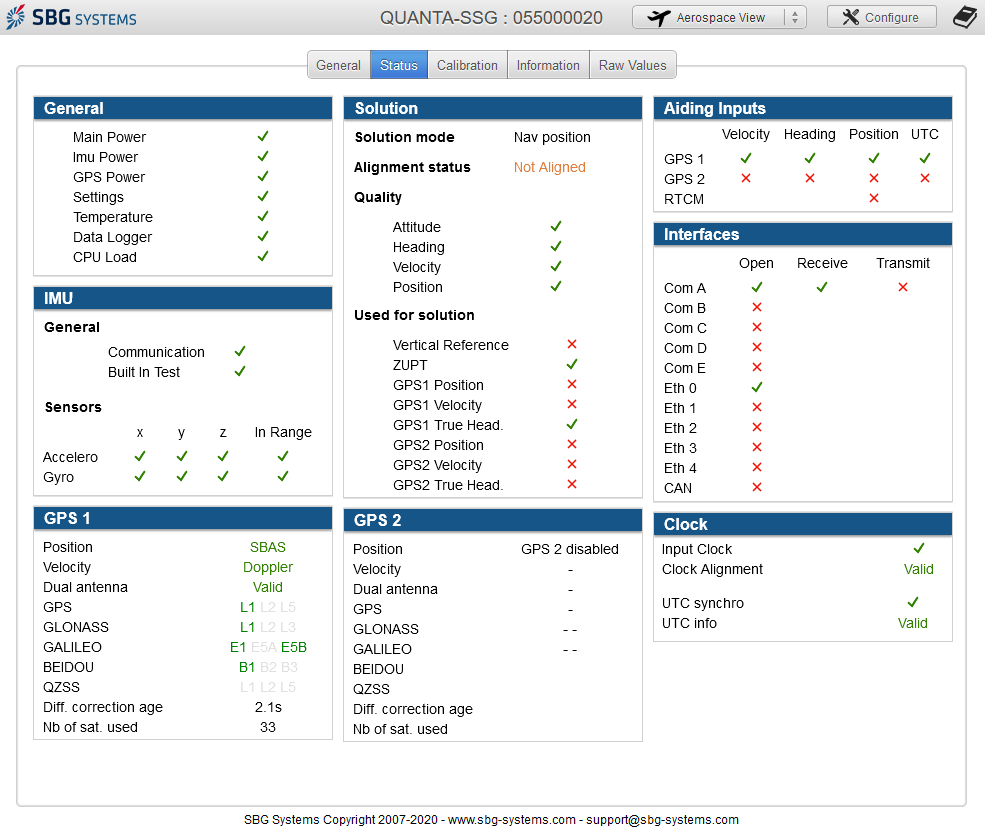Click the Com A Receive check mark

[822, 287]
